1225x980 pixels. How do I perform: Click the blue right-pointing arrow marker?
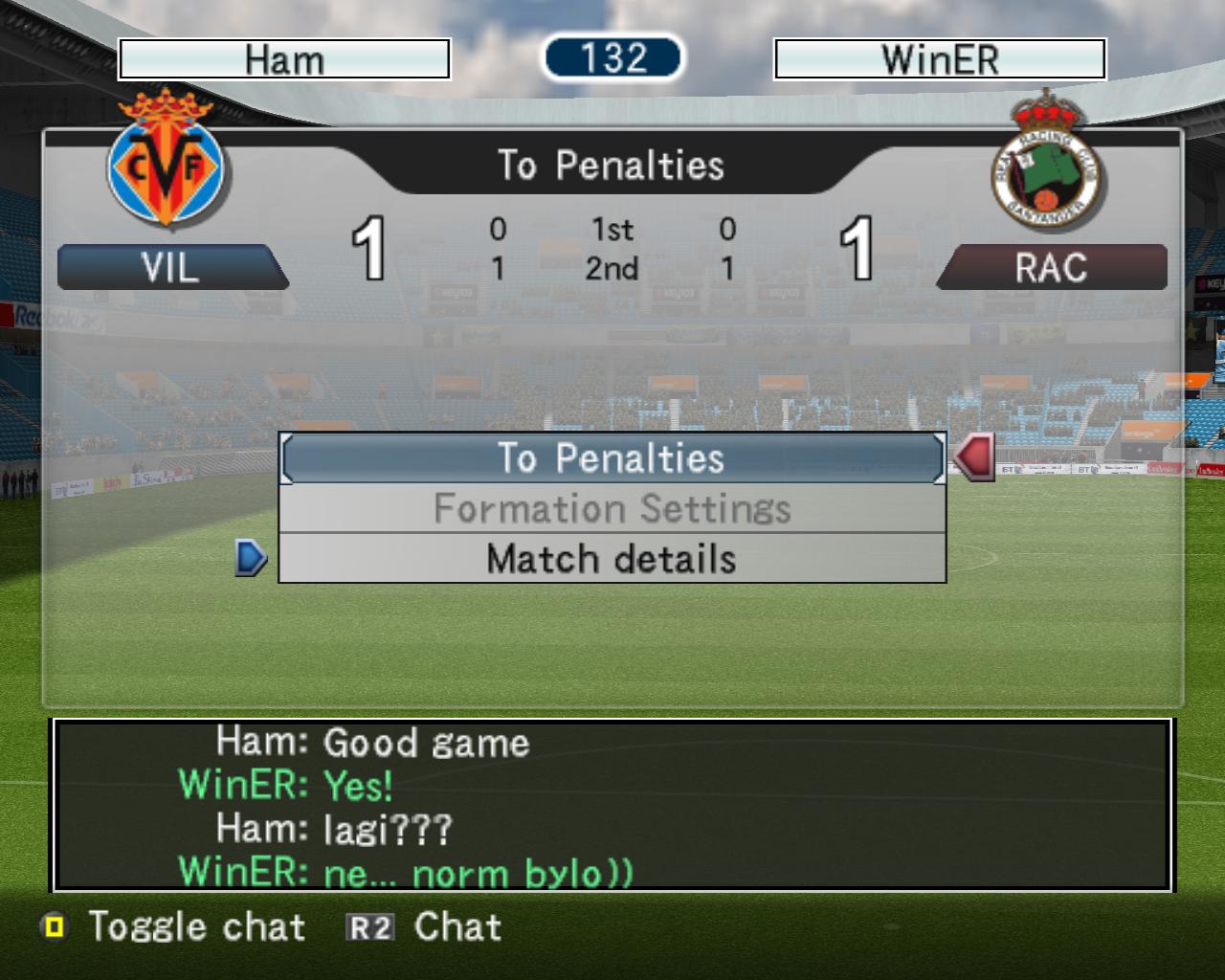[251, 558]
